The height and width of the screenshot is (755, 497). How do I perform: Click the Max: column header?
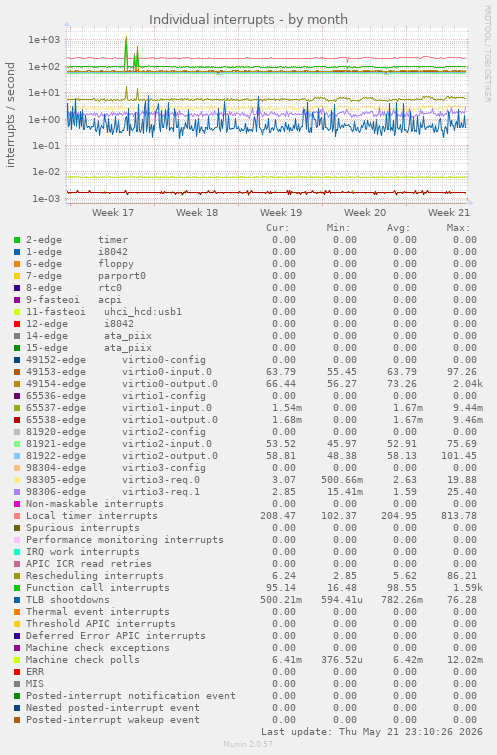coord(458,228)
